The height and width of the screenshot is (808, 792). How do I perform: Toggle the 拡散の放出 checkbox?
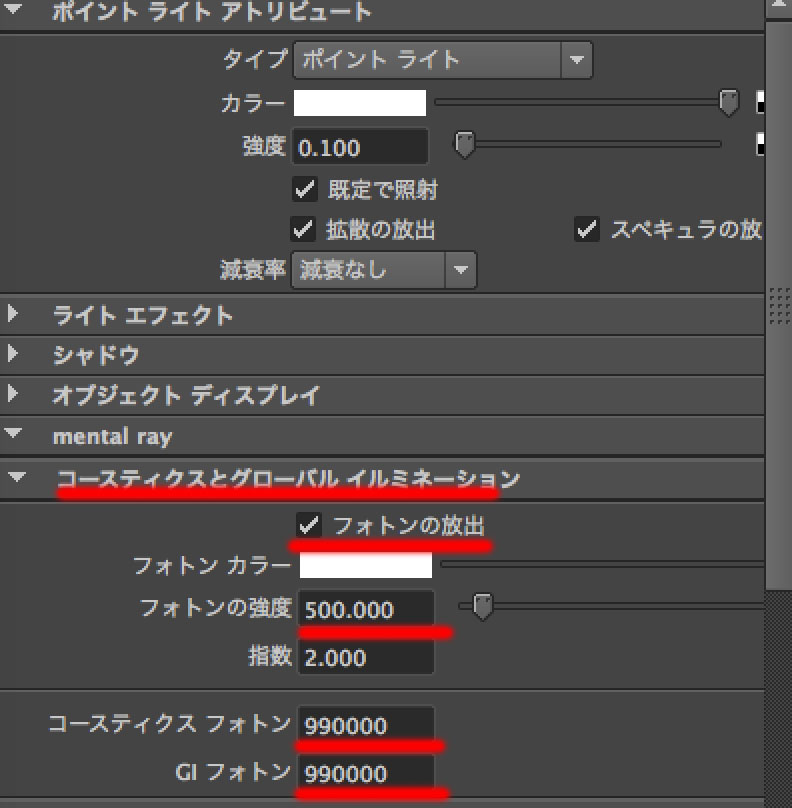click(x=302, y=229)
